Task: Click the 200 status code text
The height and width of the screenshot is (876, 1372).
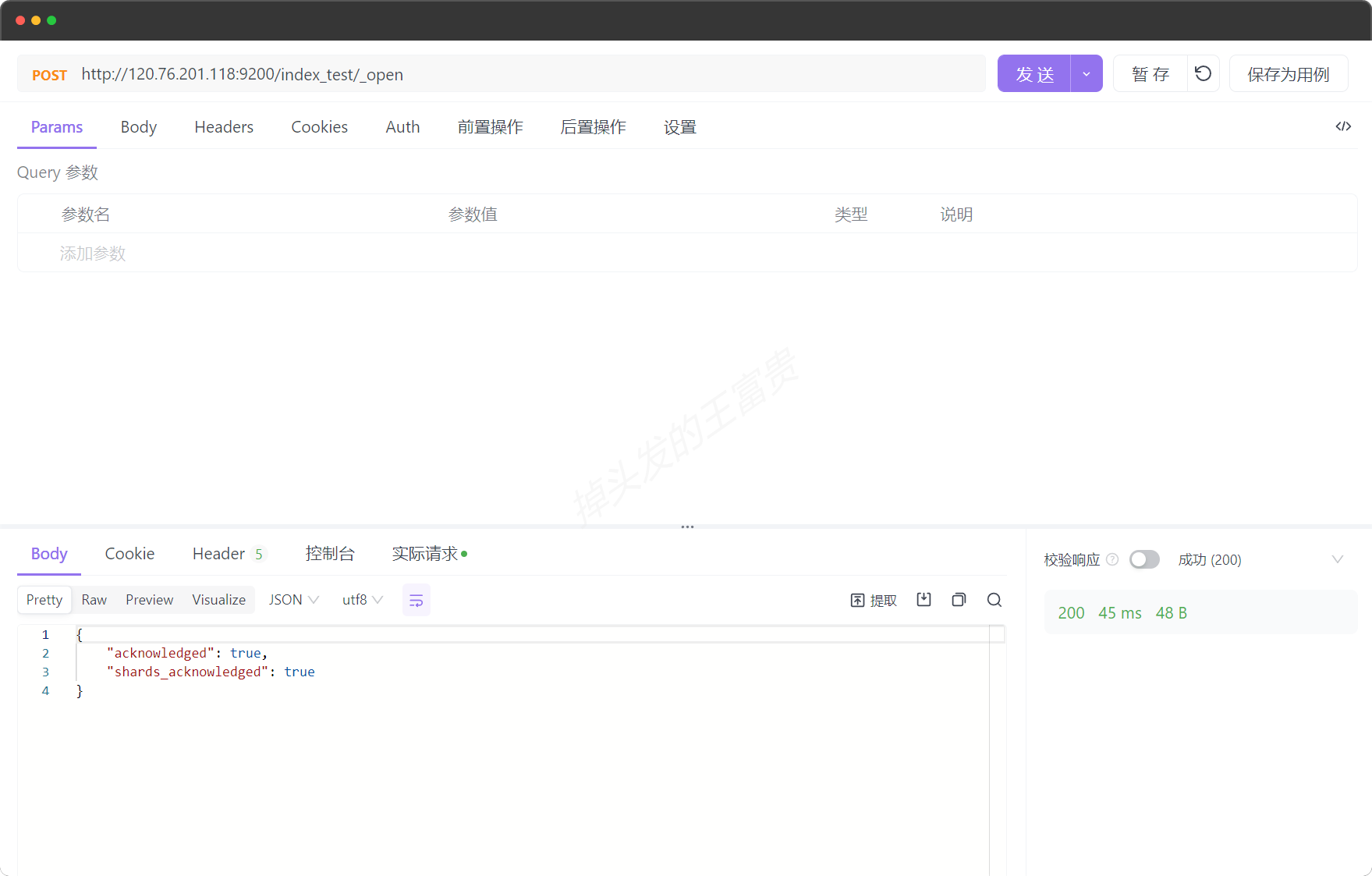Action: point(1071,613)
